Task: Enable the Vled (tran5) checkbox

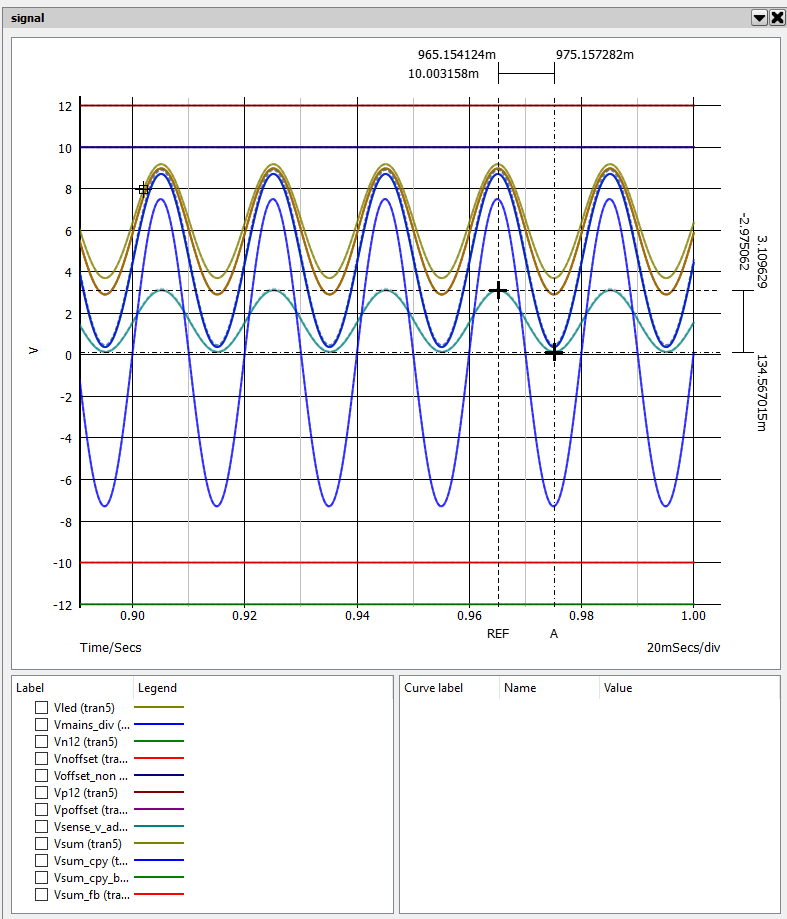Action: pyautogui.click(x=42, y=707)
